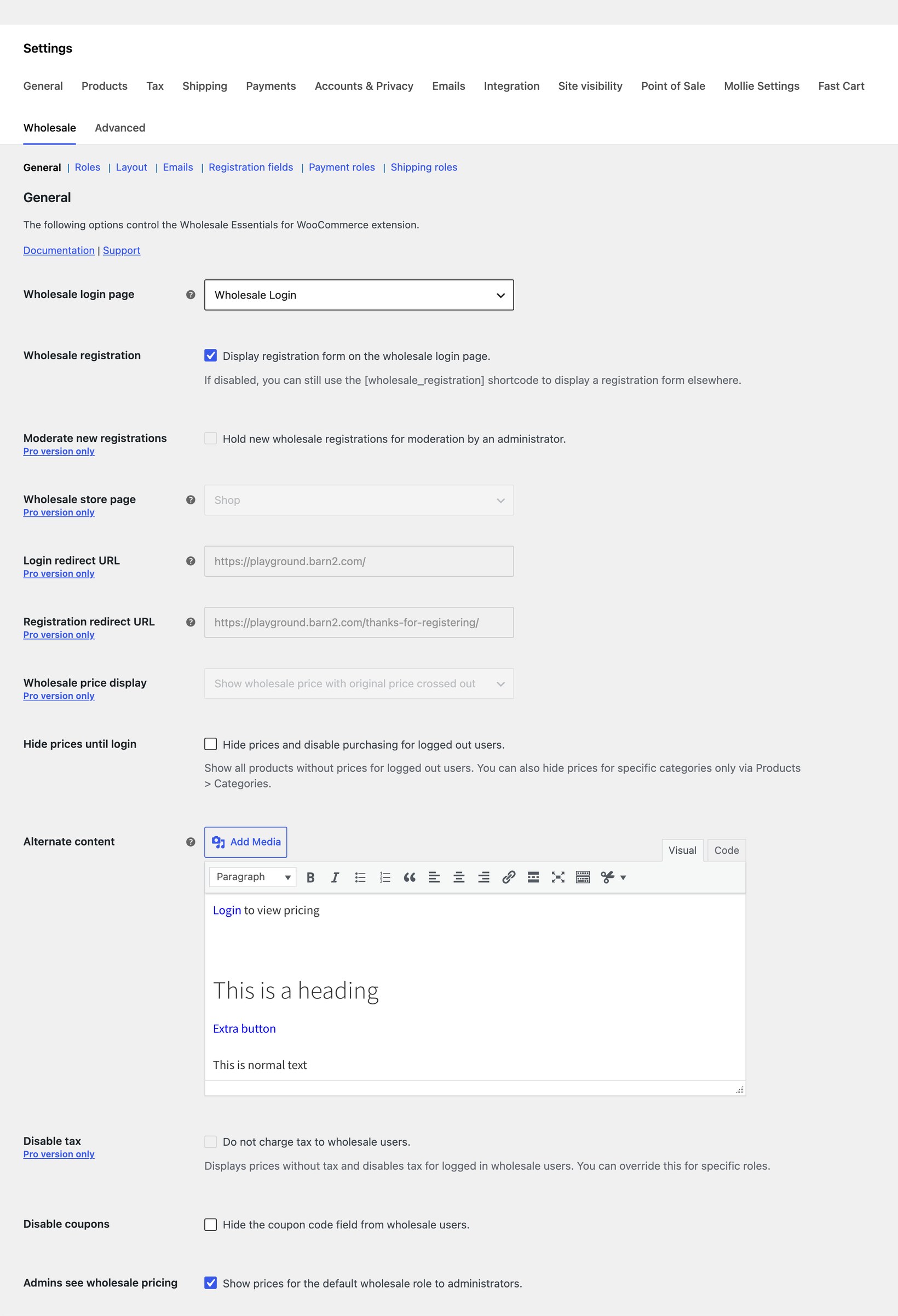Switch to the Emails settings tab
898x1316 pixels.
(x=448, y=86)
